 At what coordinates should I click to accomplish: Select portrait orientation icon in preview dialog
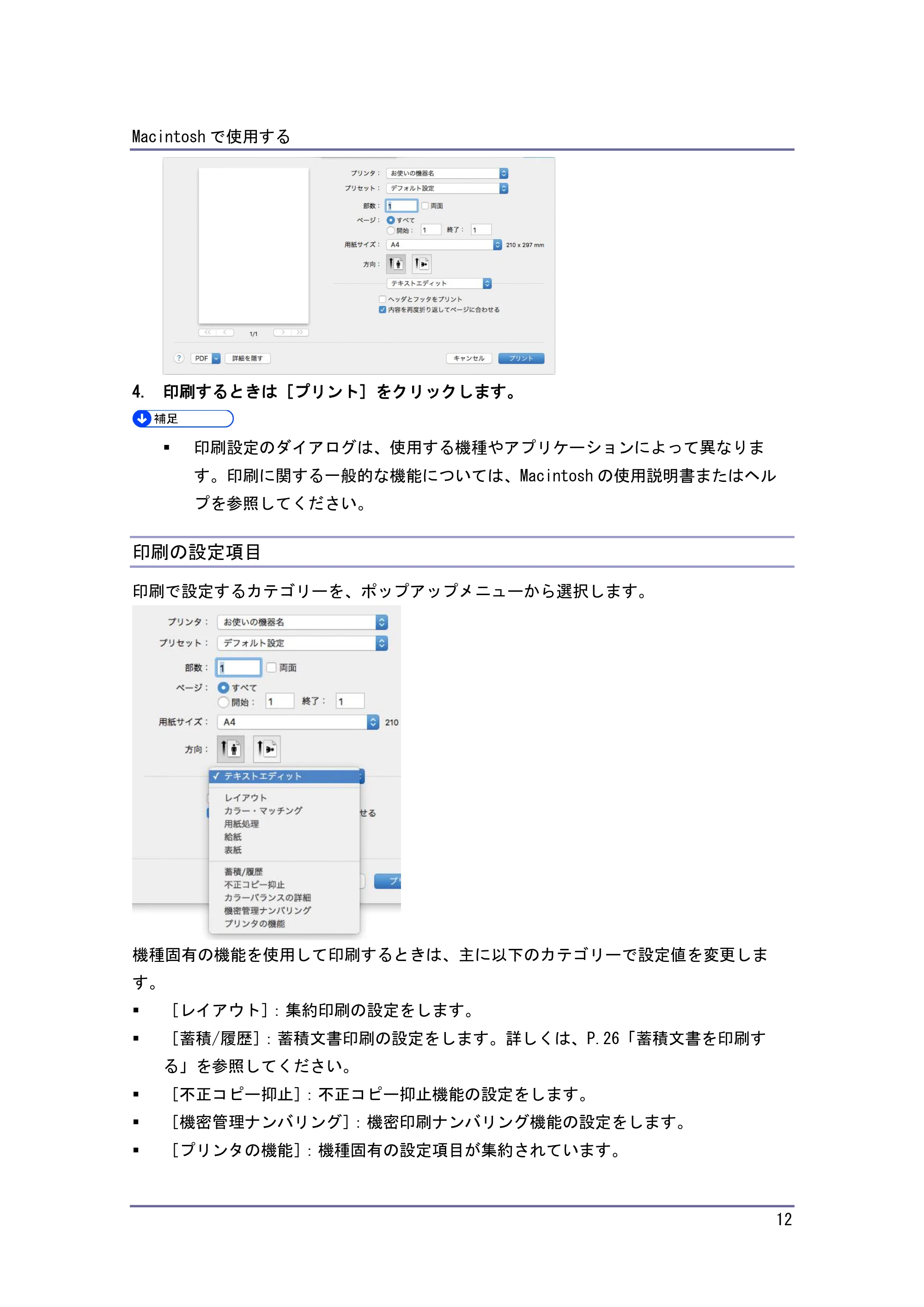(x=395, y=263)
